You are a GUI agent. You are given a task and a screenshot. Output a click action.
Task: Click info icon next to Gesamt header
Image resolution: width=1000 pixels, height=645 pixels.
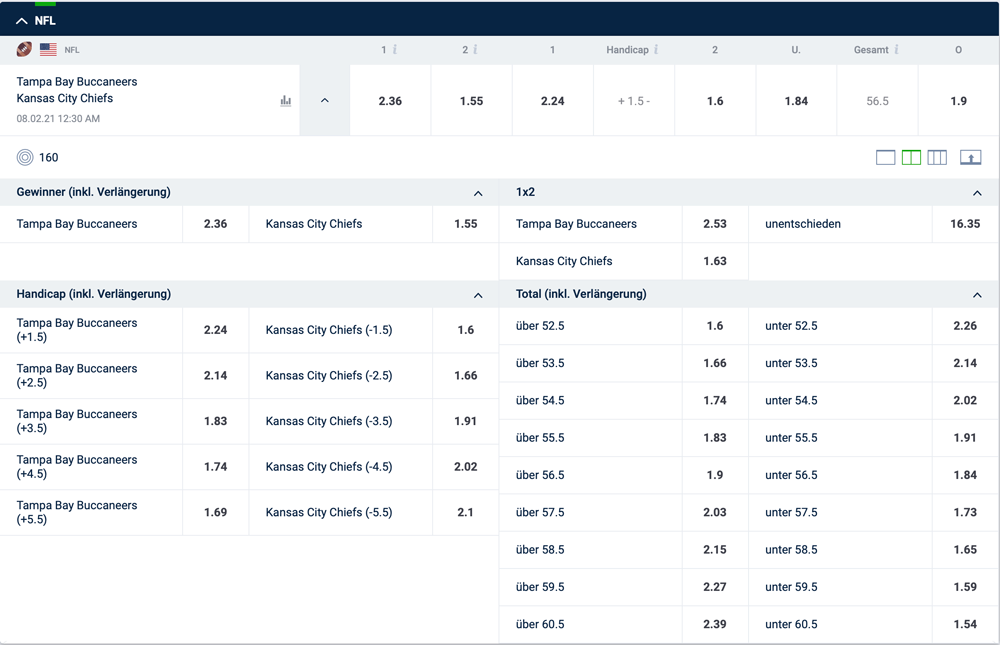click(x=897, y=50)
